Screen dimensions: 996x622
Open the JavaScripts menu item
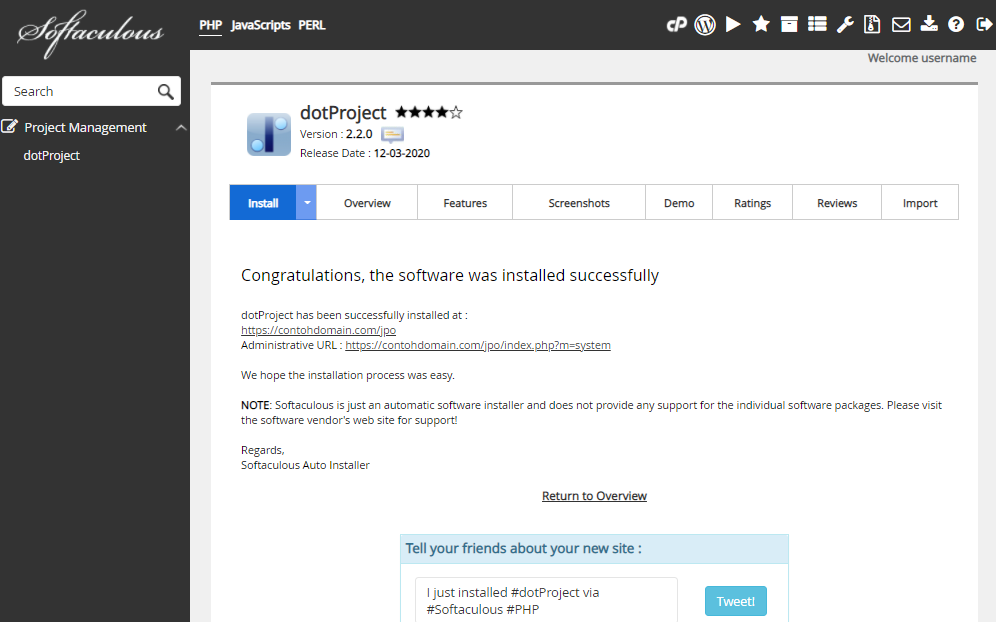[260, 25]
